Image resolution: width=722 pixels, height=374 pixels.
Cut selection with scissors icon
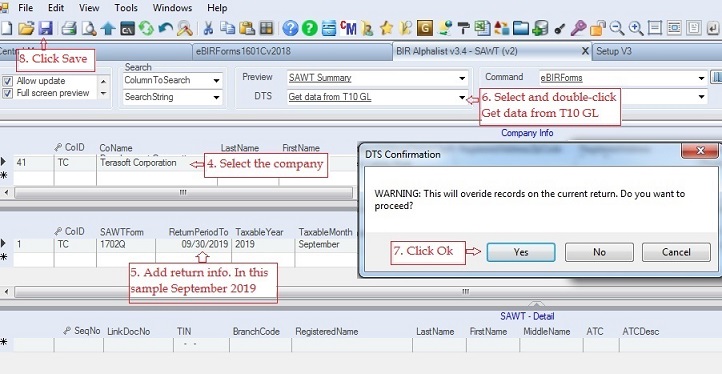coord(208,29)
